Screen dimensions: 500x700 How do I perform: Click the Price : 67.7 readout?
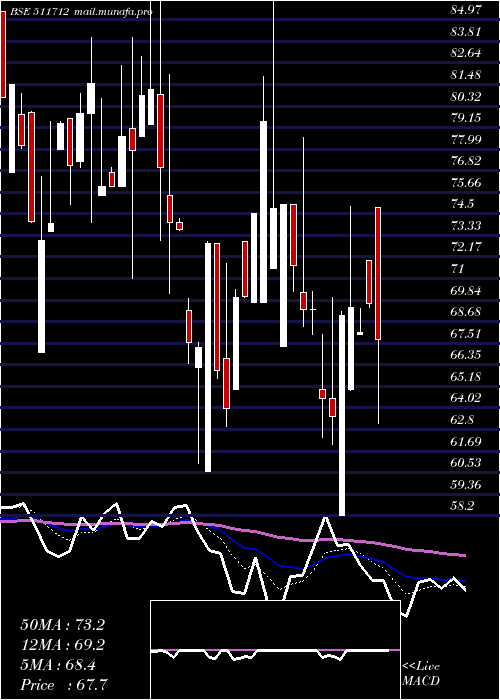click(x=64, y=685)
